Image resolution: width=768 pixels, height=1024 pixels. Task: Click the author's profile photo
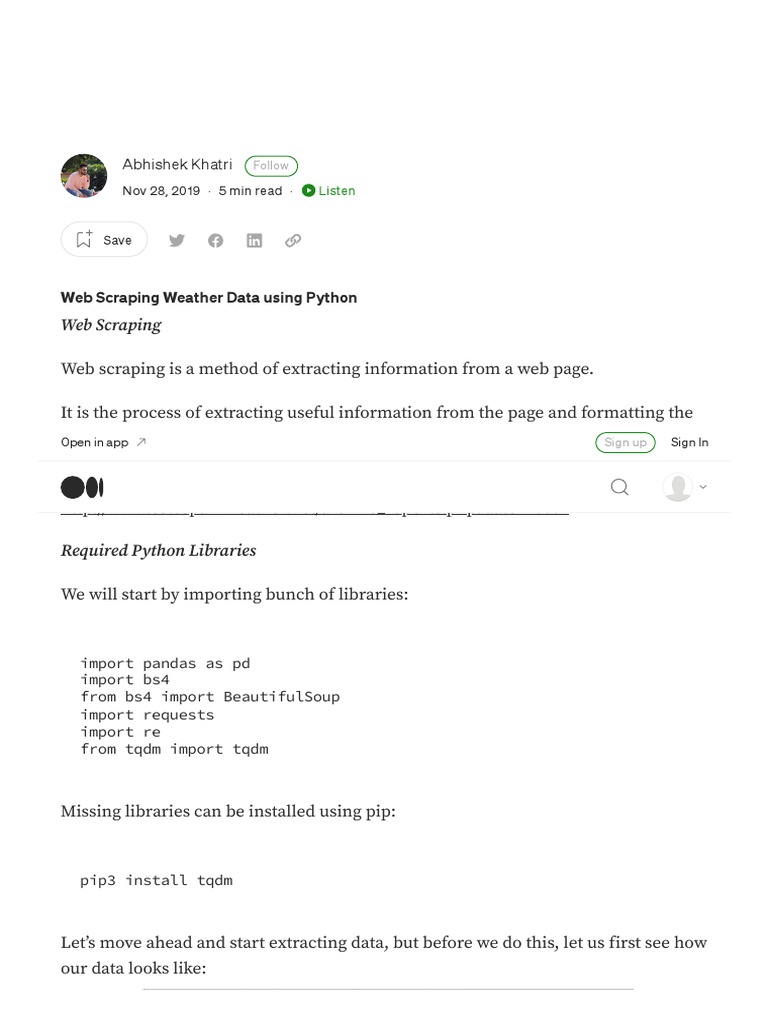click(84, 176)
